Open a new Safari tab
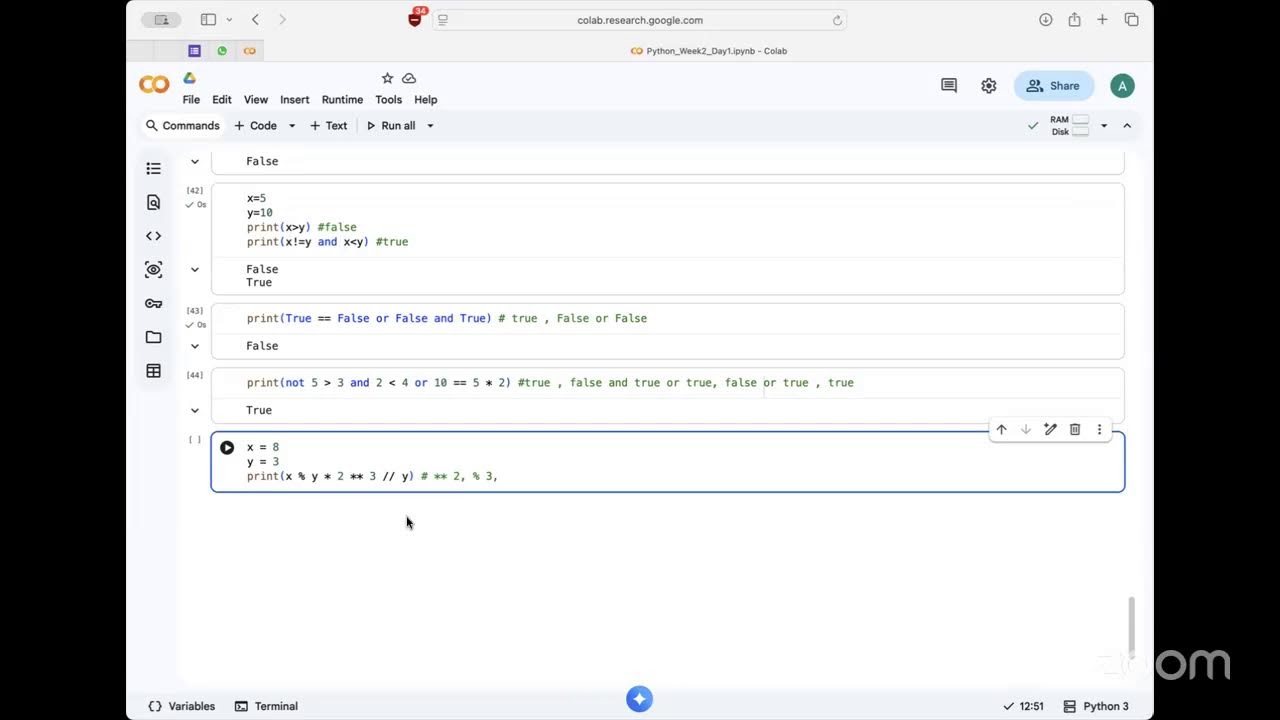Image resolution: width=1280 pixels, height=720 pixels. tap(1102, 20)
